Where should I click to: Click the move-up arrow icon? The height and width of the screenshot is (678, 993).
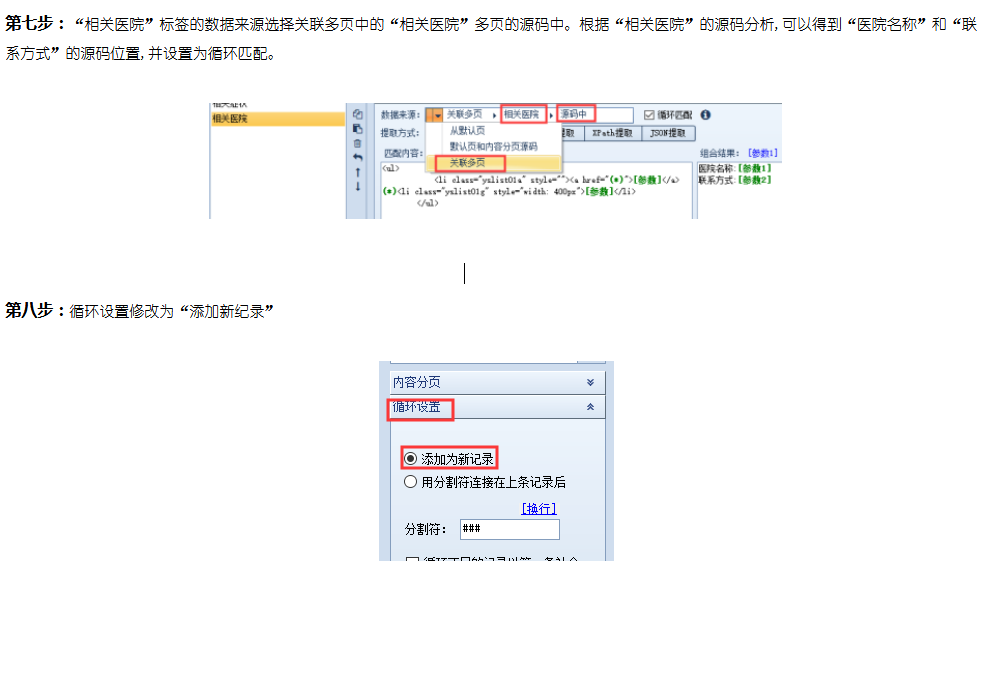click(x=357, y=173)
